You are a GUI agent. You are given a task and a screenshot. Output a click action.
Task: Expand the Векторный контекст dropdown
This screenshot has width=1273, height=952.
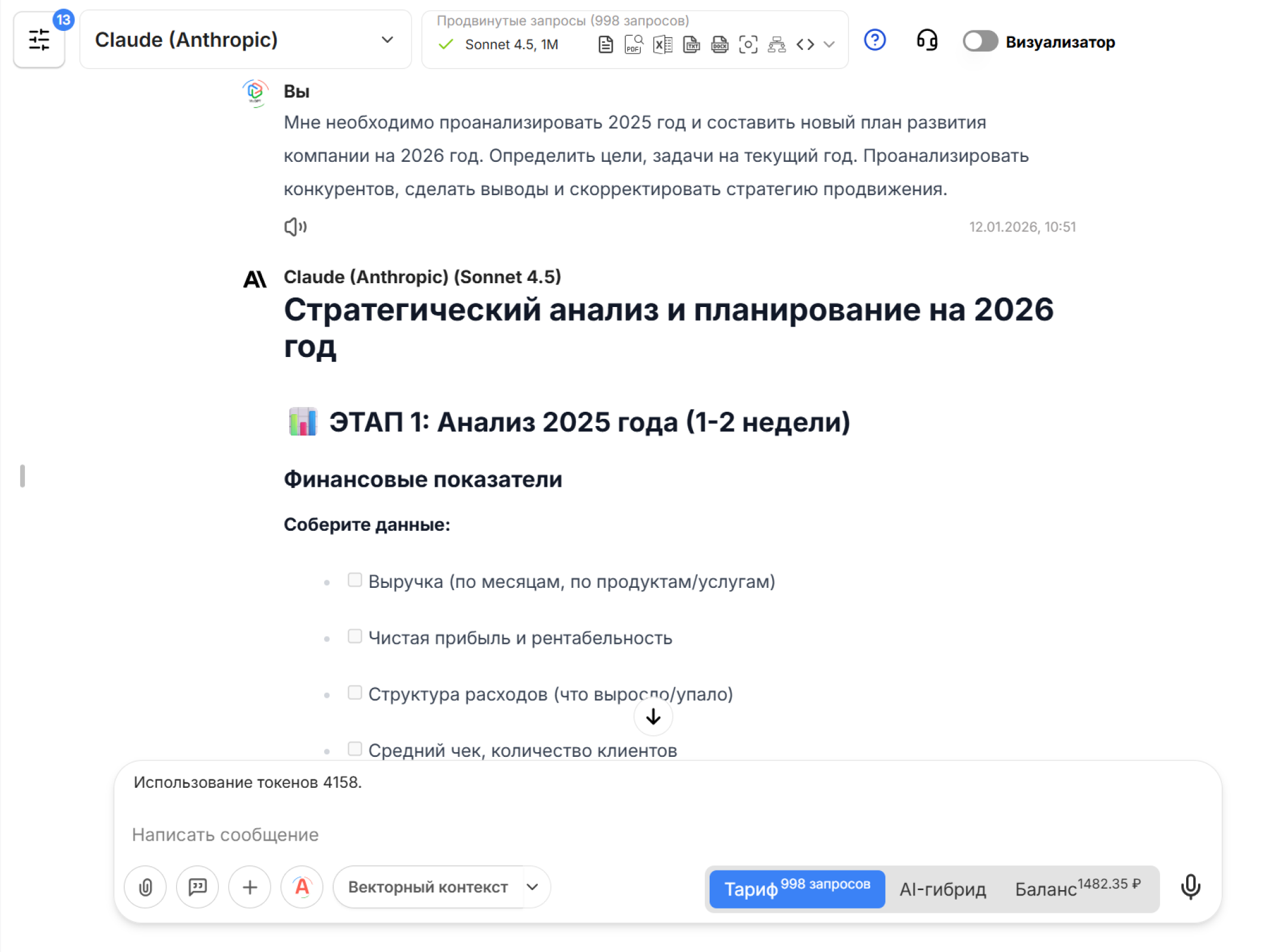click(x=532, y=887)
